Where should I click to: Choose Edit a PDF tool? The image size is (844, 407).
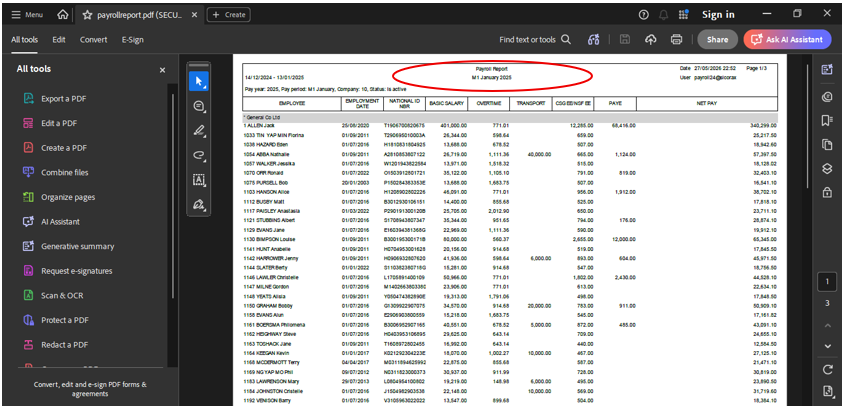click(59, 123)
